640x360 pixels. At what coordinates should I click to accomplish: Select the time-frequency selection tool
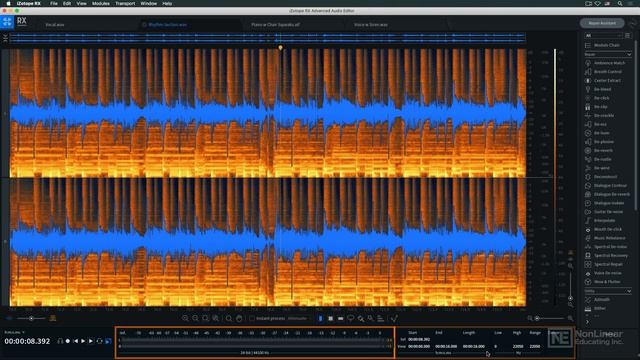click(331, 318)
